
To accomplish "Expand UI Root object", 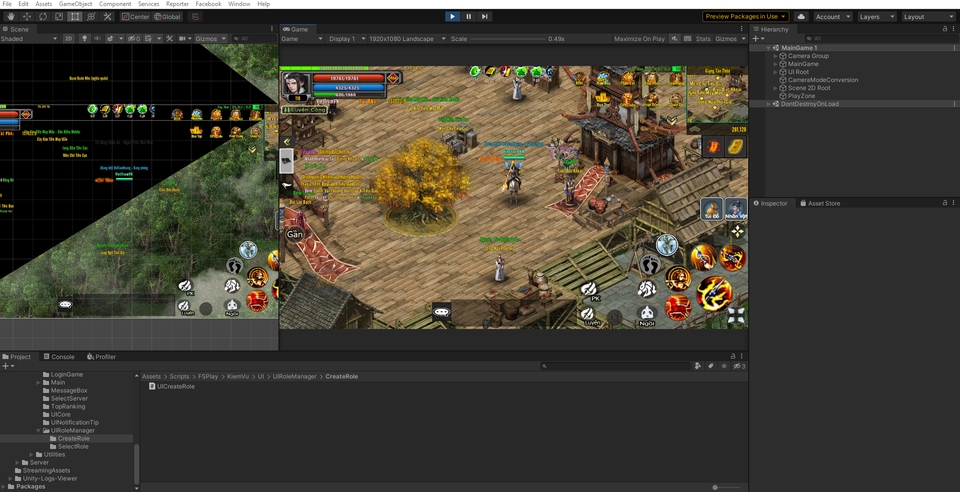I will point(775,72).
